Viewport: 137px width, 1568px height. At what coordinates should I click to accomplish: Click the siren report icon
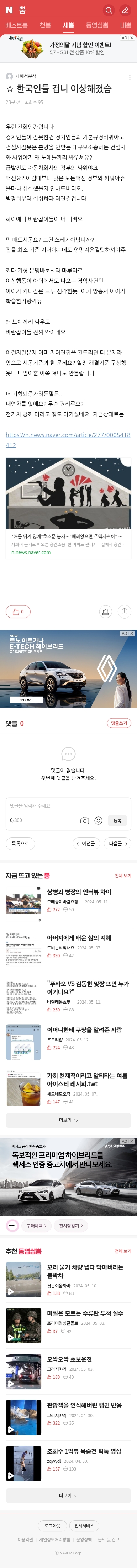click(x=105, y=611)
